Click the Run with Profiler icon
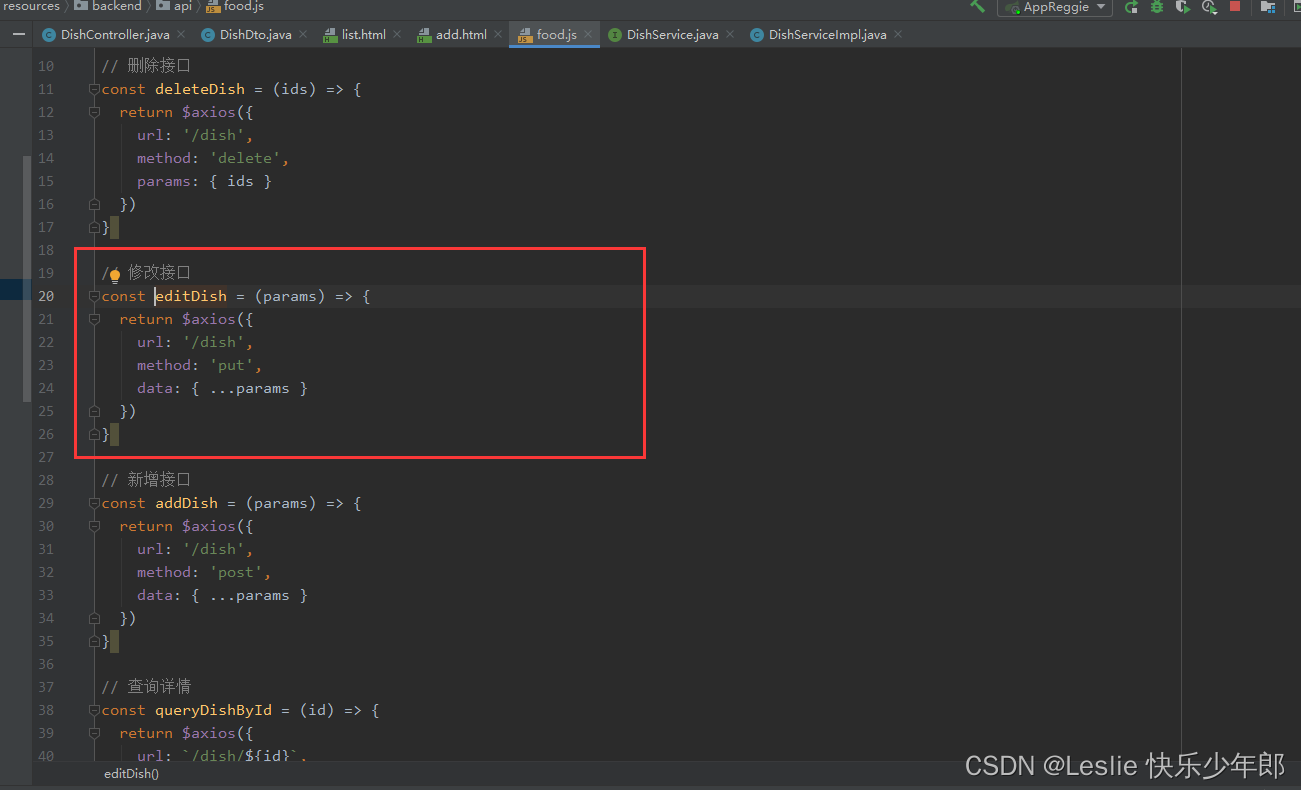The image size is (1301, 790). (1209, 7)
